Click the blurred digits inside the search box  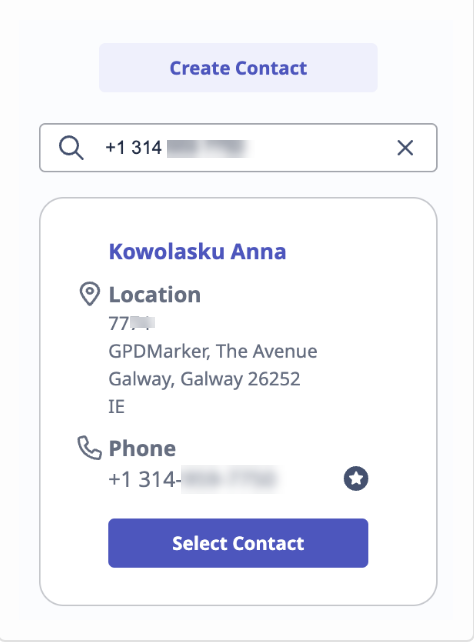click(210, 148)
